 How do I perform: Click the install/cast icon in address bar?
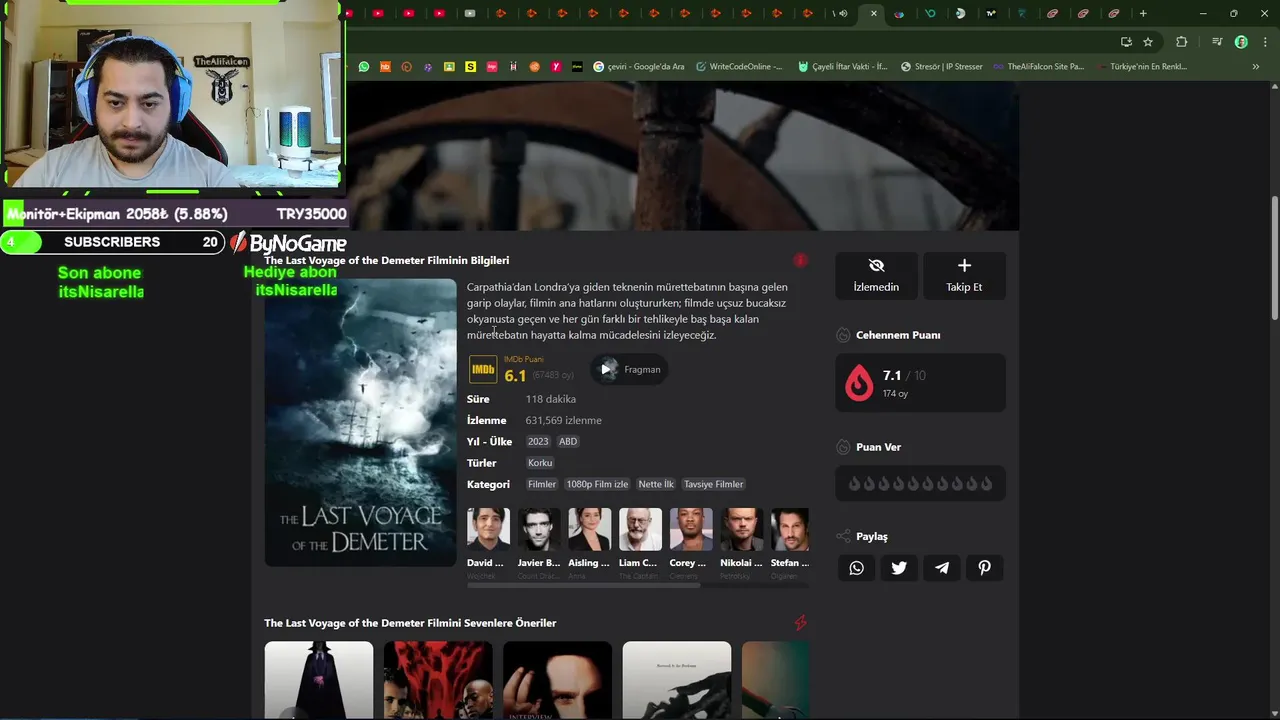pos(1126,42)
